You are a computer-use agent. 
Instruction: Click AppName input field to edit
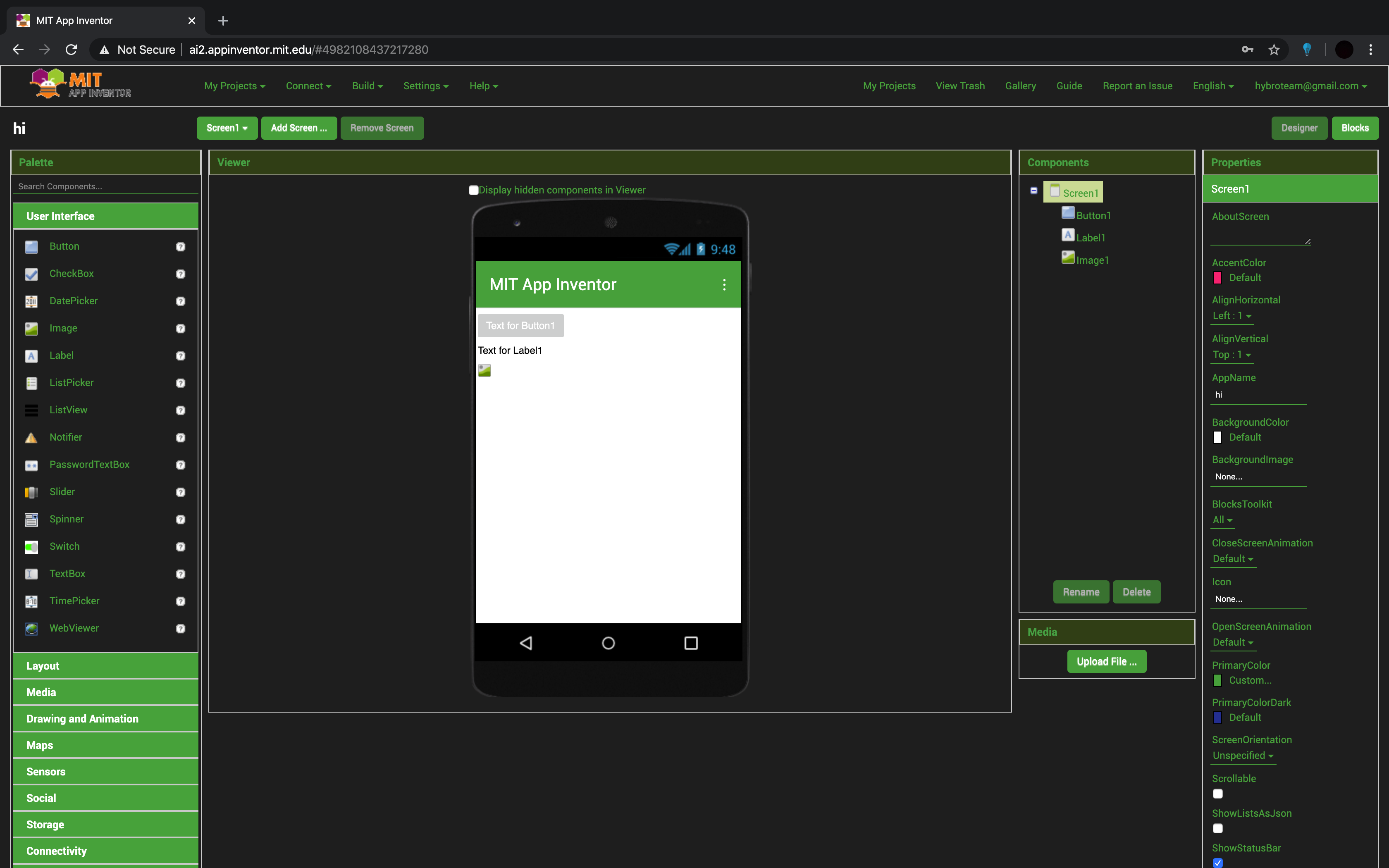click(1258, 394)
